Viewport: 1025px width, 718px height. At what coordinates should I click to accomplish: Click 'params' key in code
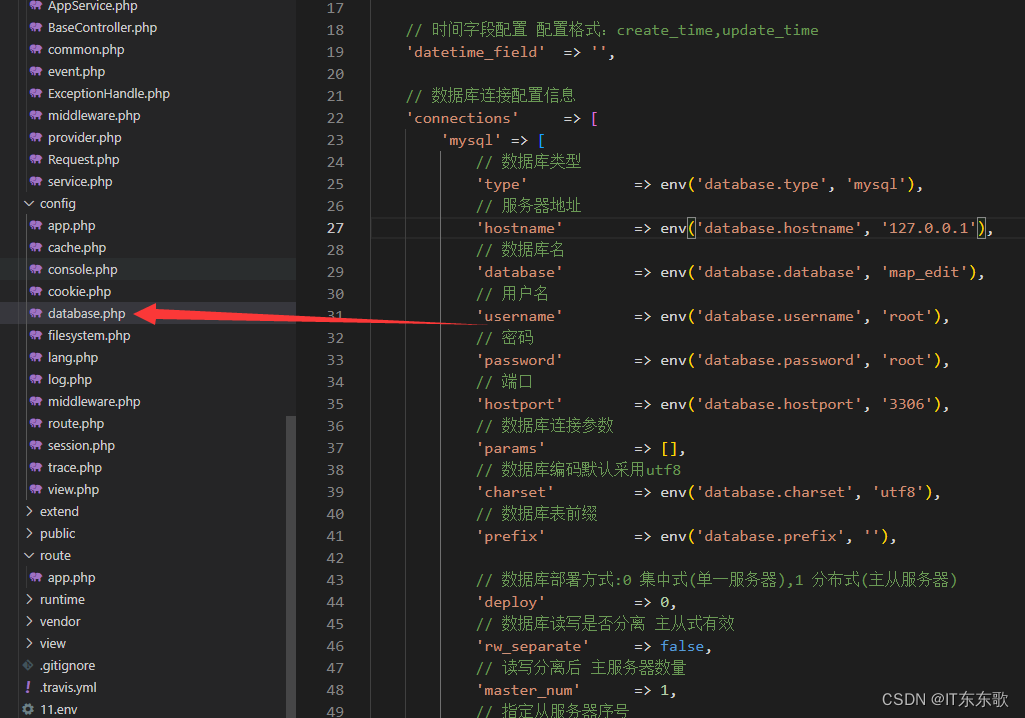[x=511, y=448]
